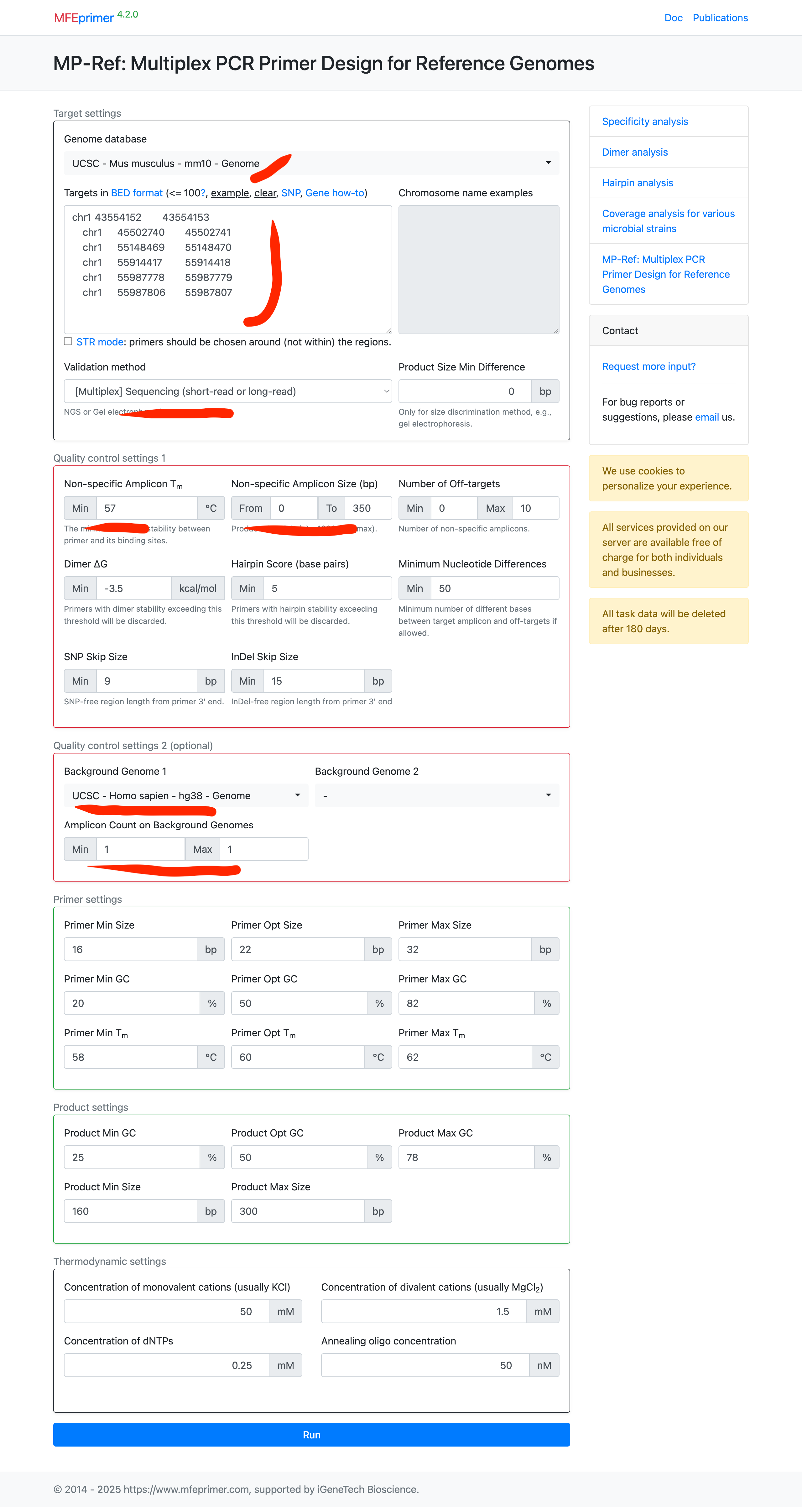Open the Background Genome 1 dropdown
Image resolution: width=802 pixels, height=1512 pixels.
click(x=187, y=795)
